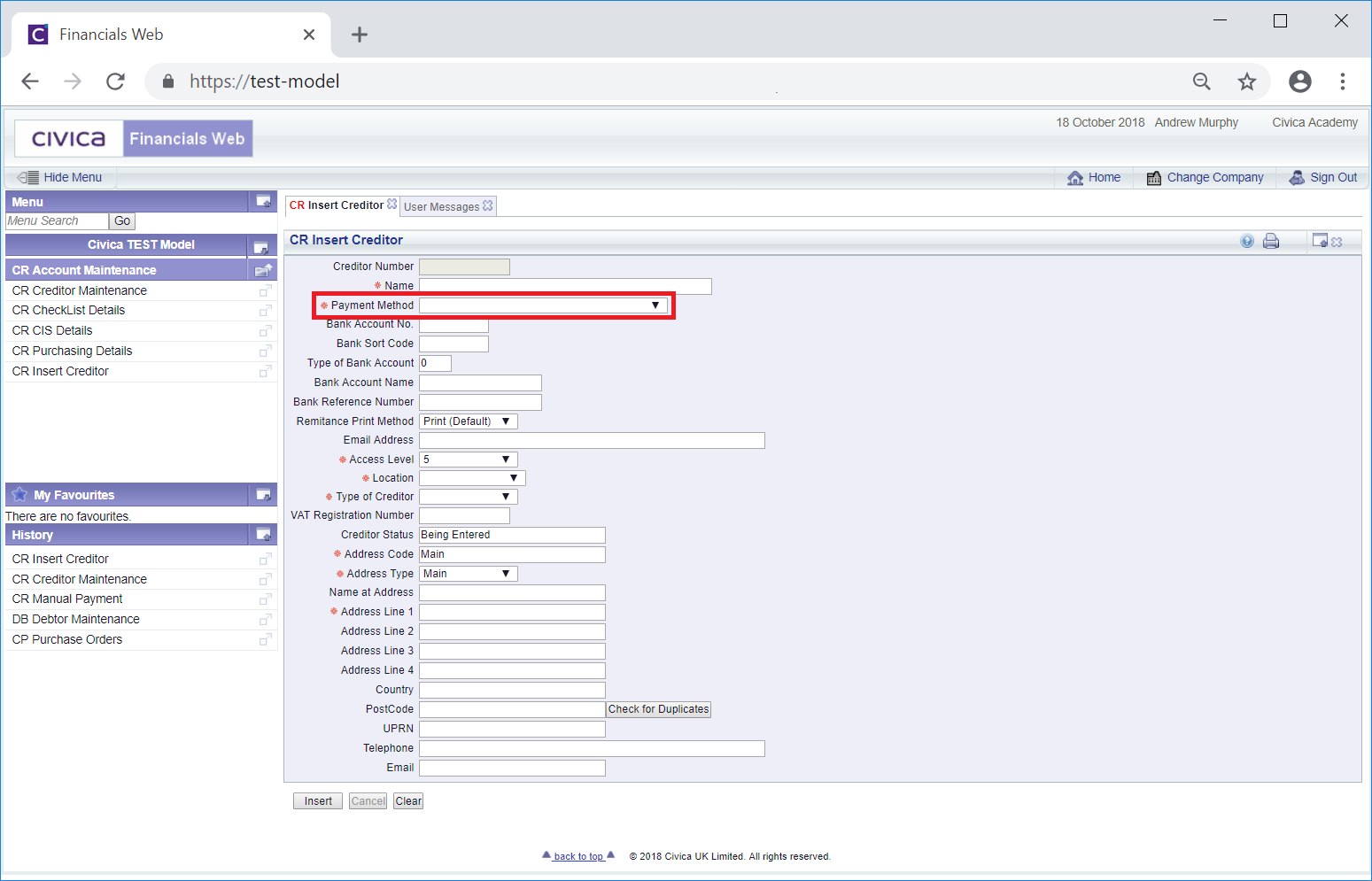
Task: Click the Menu panel header icon
Action: click(263, 201)
